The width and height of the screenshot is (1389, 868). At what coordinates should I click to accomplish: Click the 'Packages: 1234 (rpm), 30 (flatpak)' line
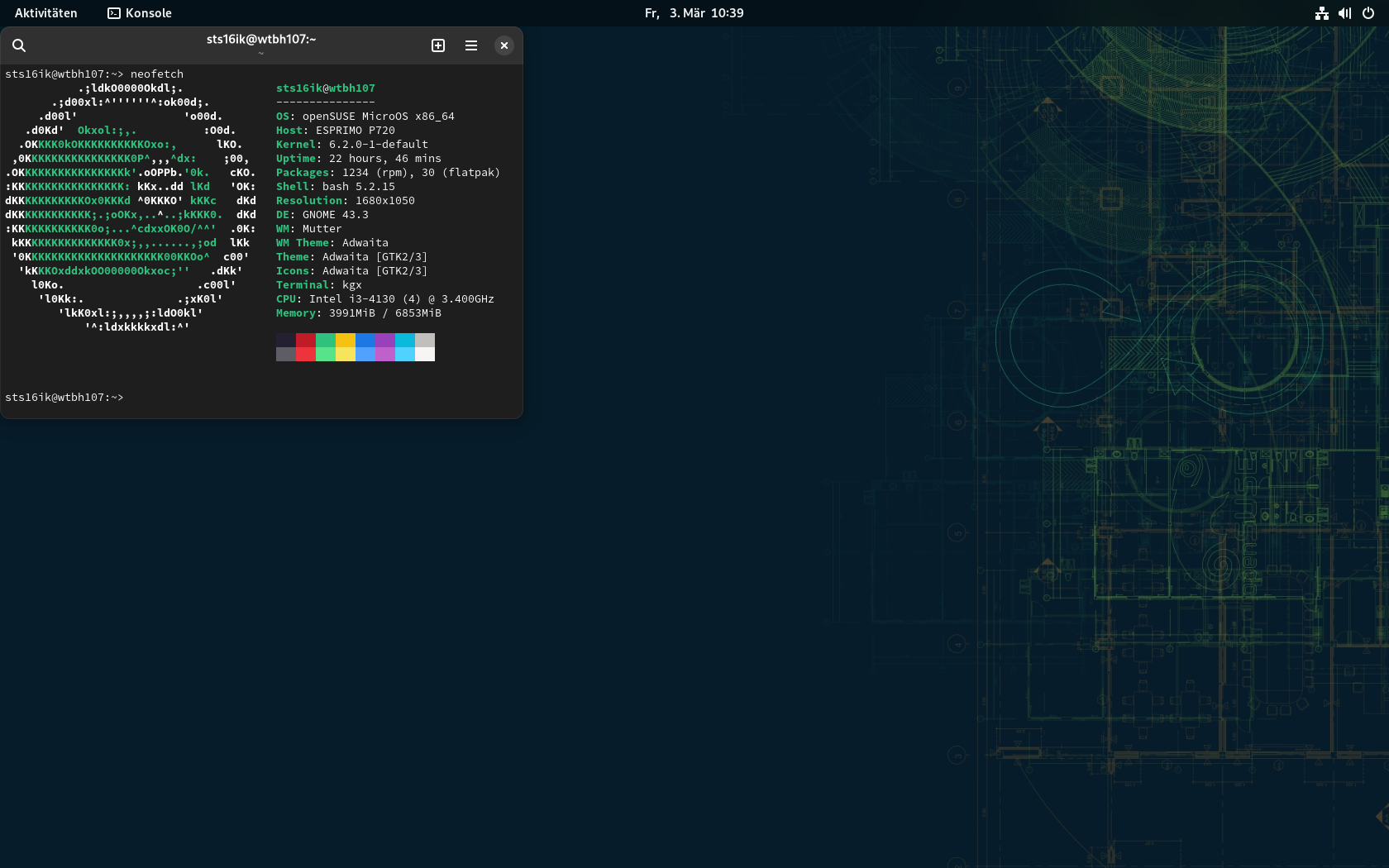[x=389, y=173]
